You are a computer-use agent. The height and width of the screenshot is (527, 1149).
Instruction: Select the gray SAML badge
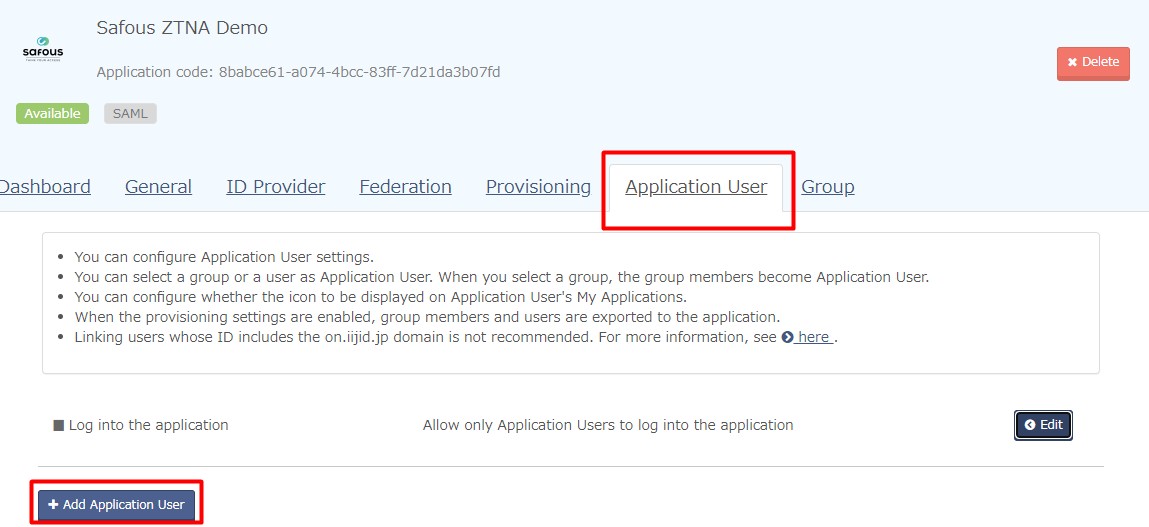tap(130, 114)
